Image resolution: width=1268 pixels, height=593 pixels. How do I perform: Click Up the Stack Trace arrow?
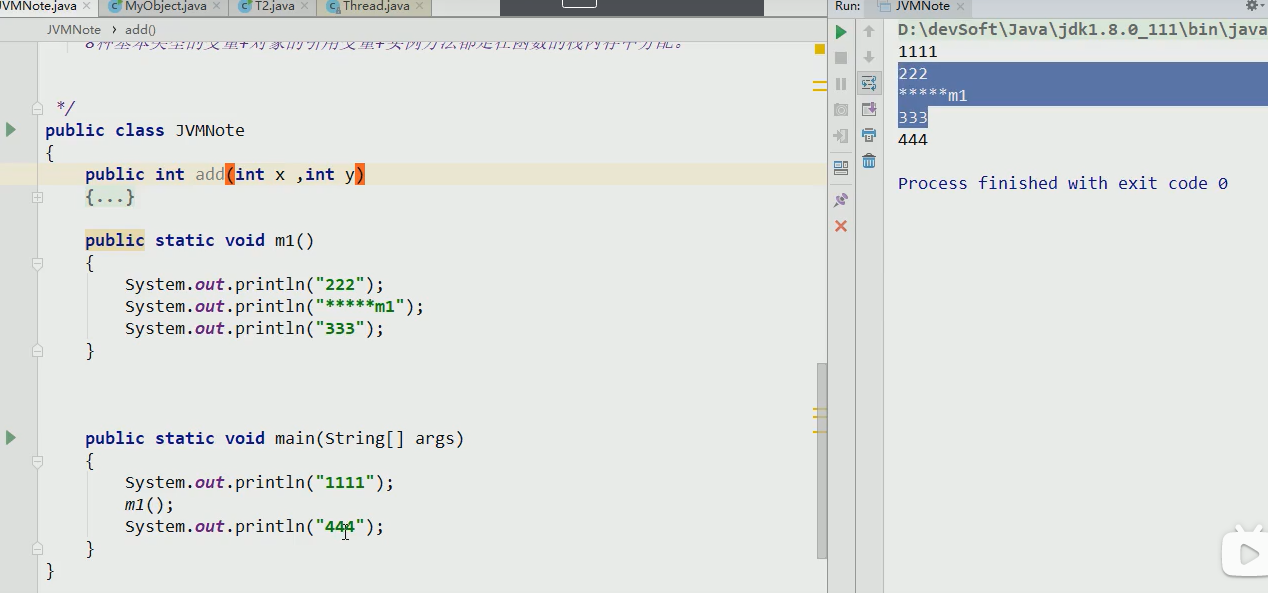pos(869,32)
